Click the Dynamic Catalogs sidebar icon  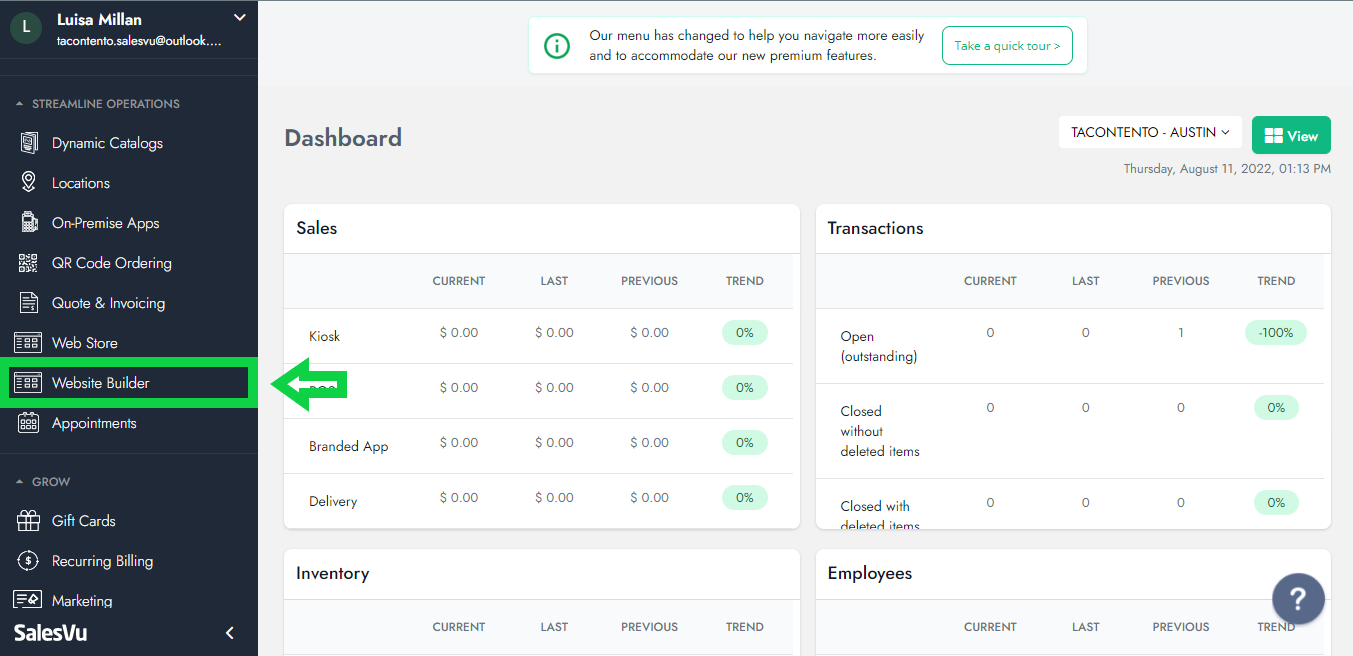pos(29,143)
